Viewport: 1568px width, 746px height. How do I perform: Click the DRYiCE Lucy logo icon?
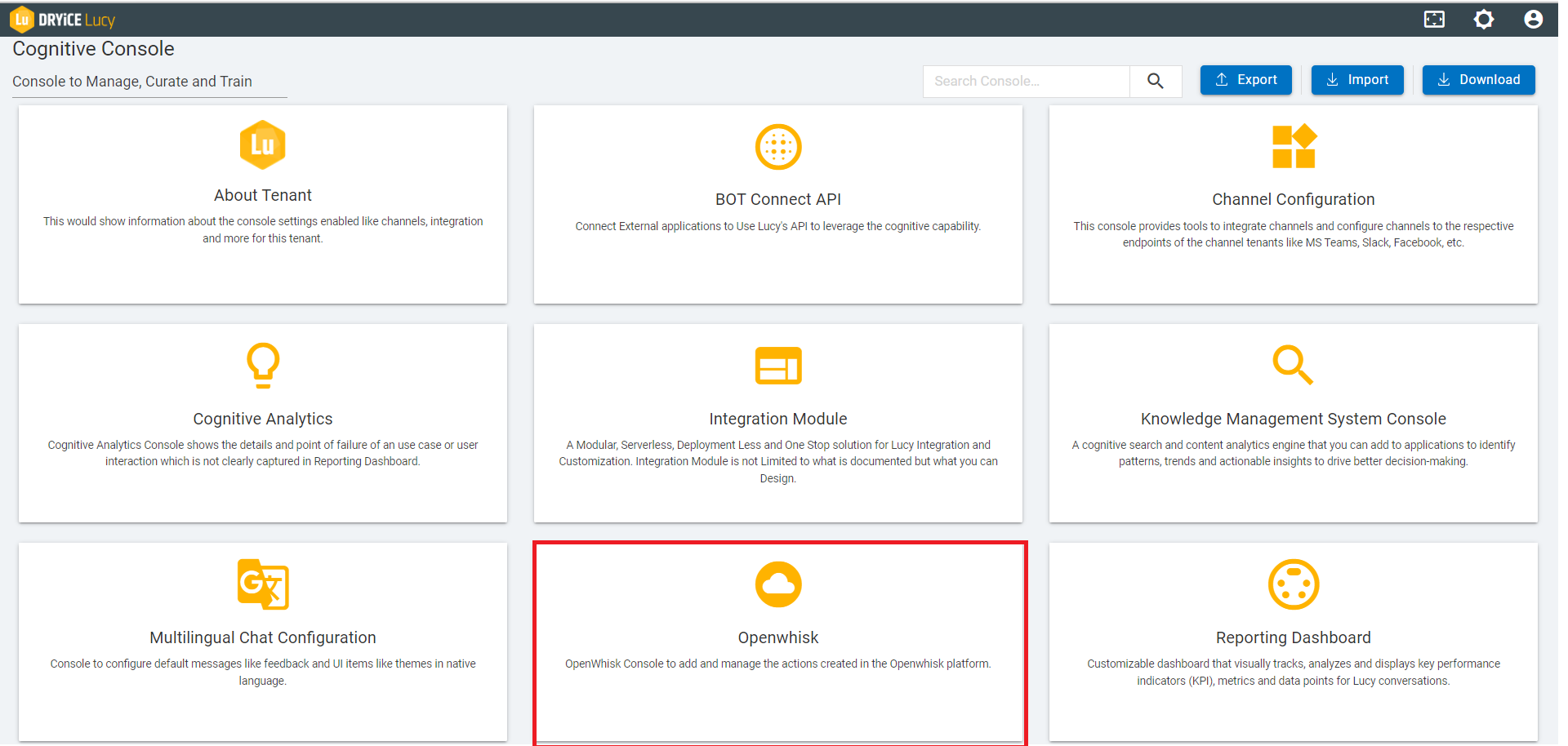pos(22,19)
